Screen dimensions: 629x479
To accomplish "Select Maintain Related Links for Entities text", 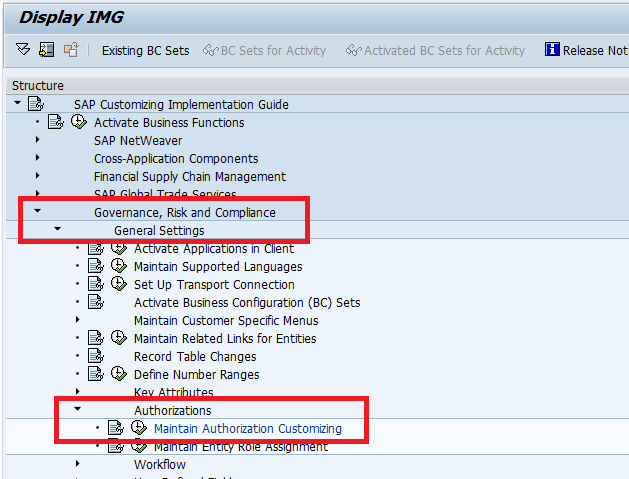I will pos(225,338).
